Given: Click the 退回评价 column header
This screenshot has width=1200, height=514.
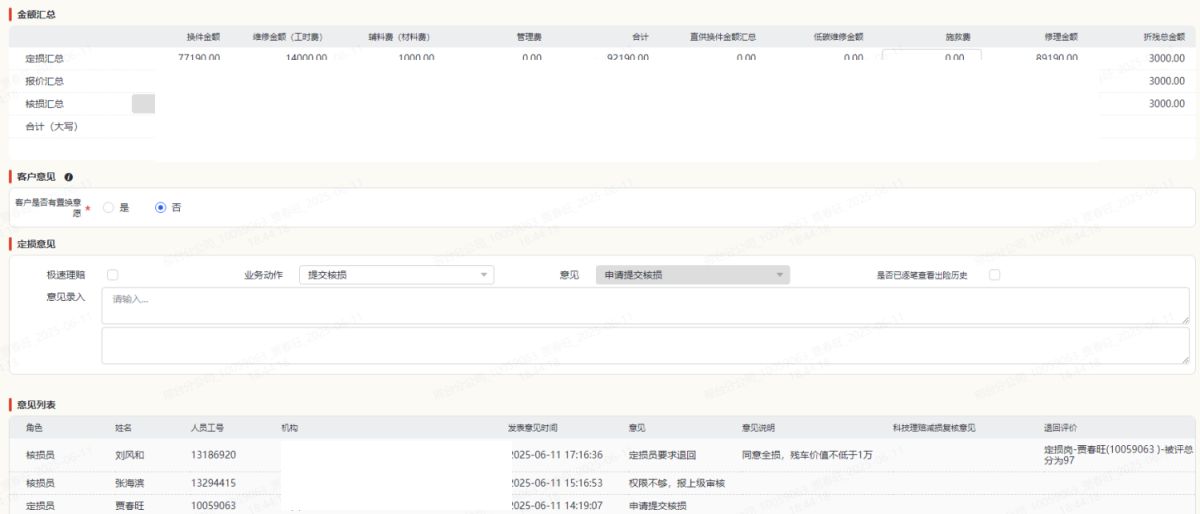Looking at the screenshot, I should [1060, 428].
